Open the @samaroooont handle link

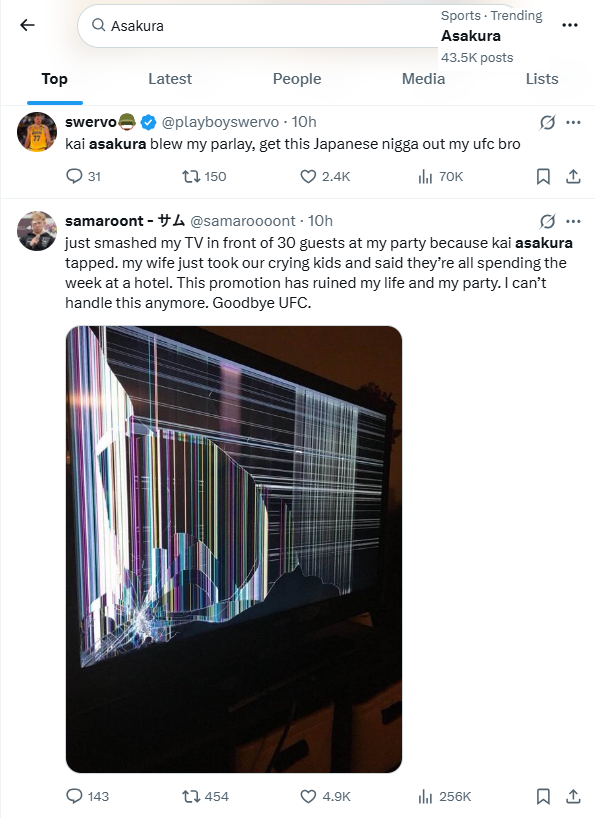coord(243,221)
